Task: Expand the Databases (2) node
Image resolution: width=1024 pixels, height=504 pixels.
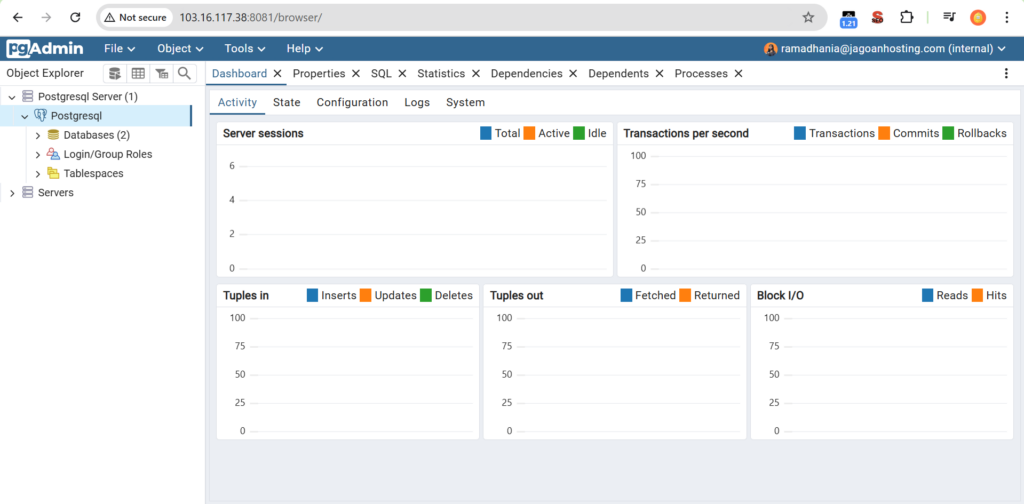Action: [38, 135]
